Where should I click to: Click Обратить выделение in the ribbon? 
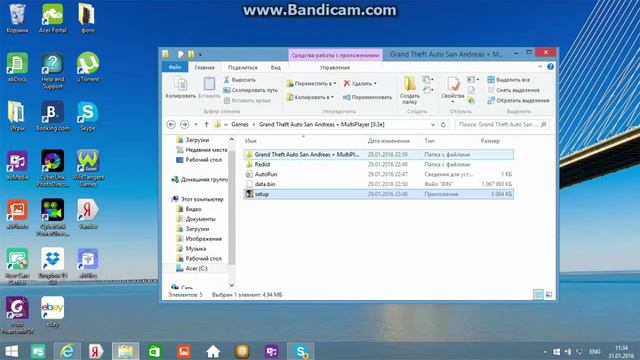[518, 100]
